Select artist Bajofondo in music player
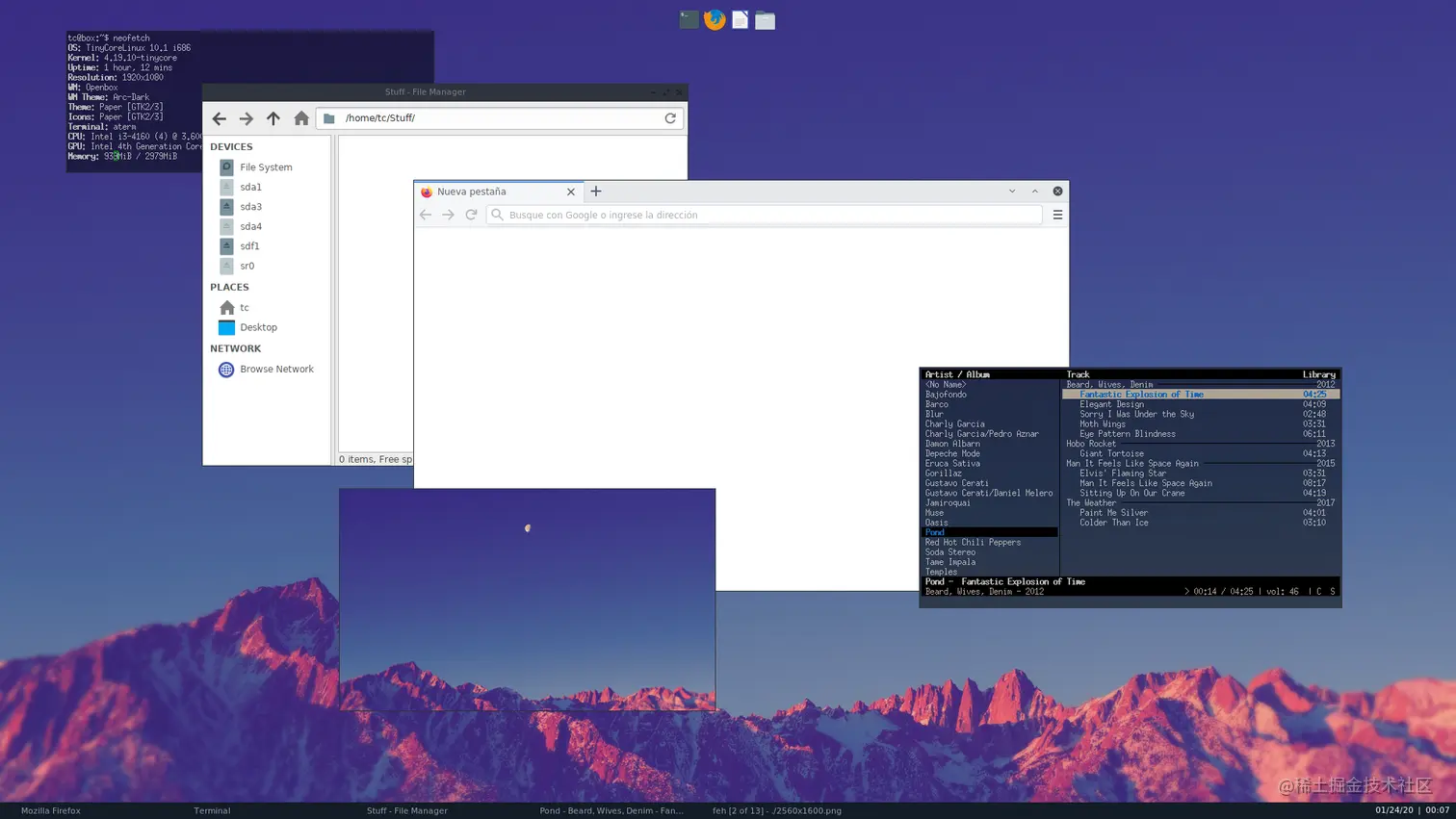Viewport: 1456px width, 819px height. tap(946, 395)
